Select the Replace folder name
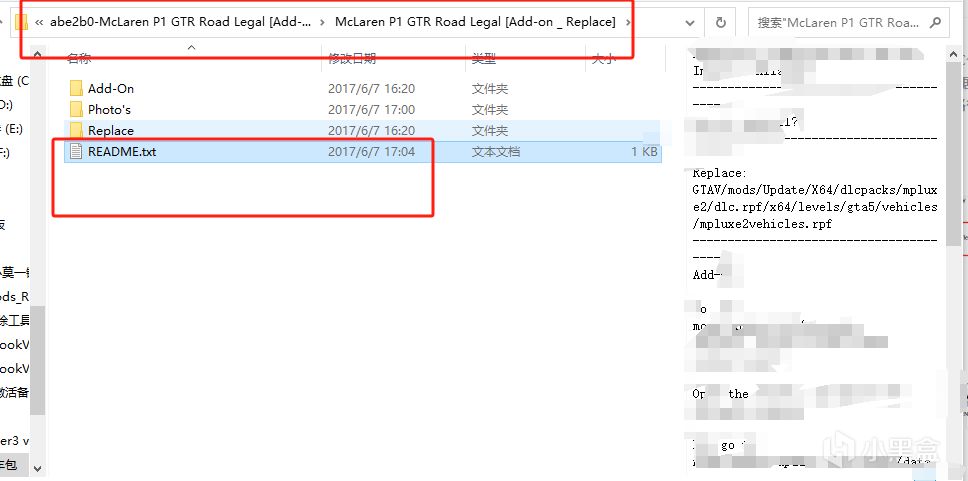 [x=111, y=130]
